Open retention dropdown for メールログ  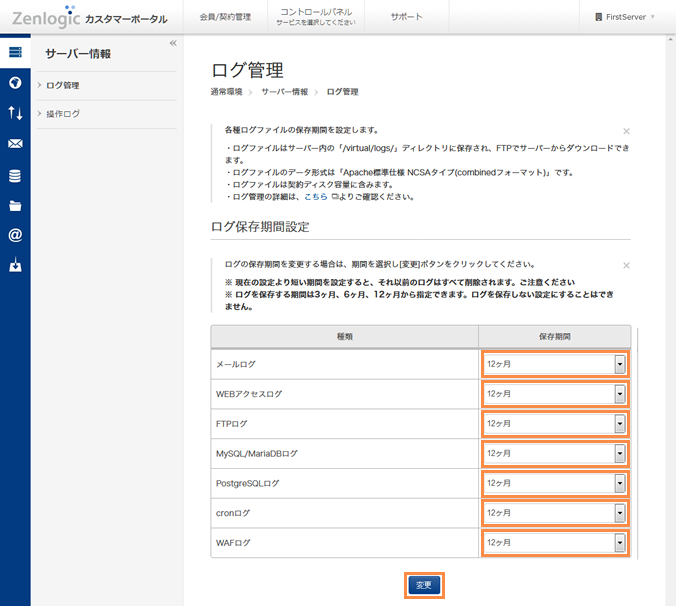point(555,364)
